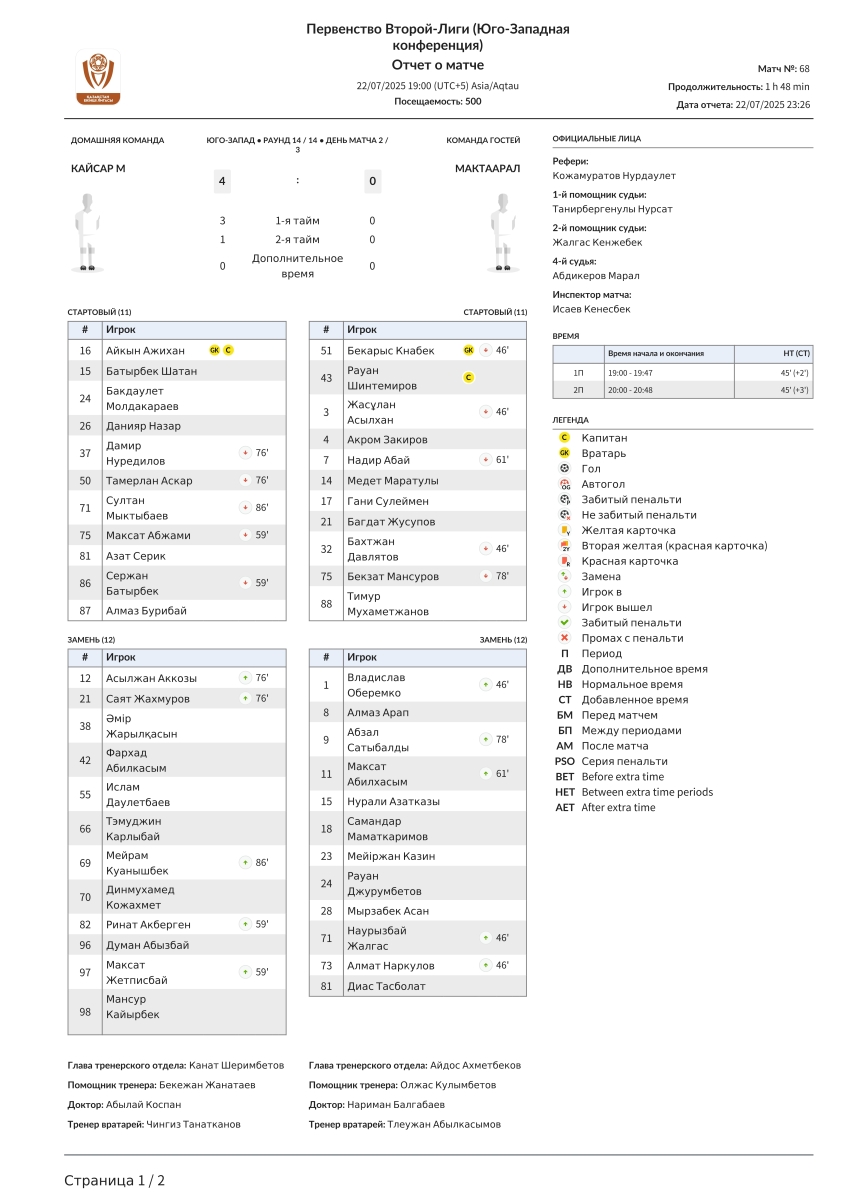Click the home team player silhouette
848x1200 pixels.
pyautogui.click(x=89, y=232)
